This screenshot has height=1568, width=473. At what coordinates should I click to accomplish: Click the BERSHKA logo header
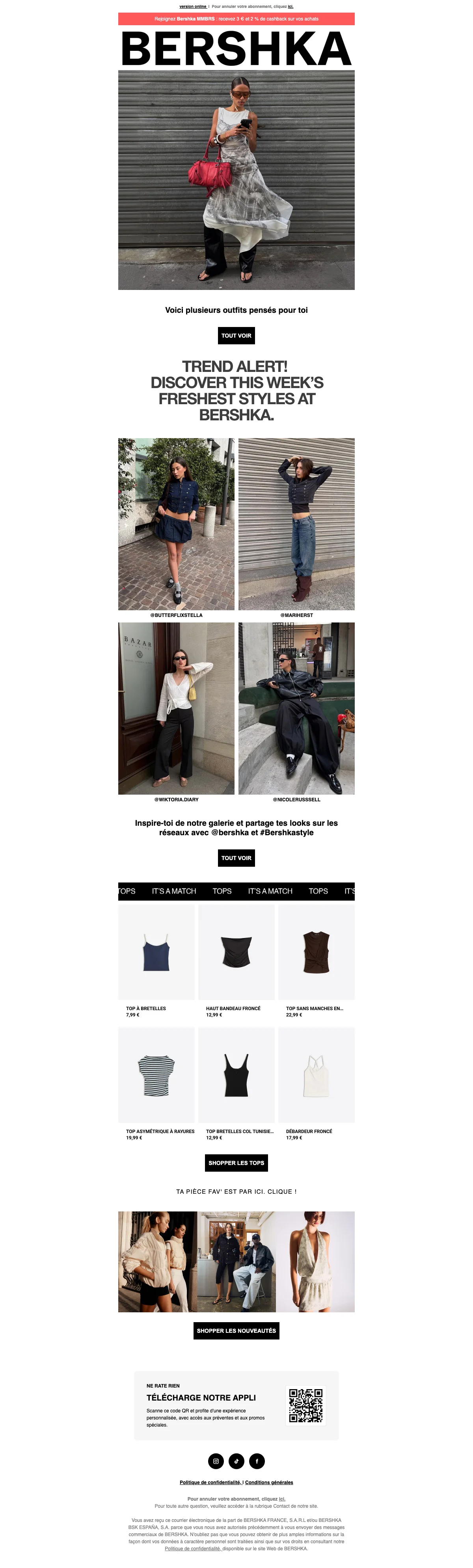coord(236,49)
